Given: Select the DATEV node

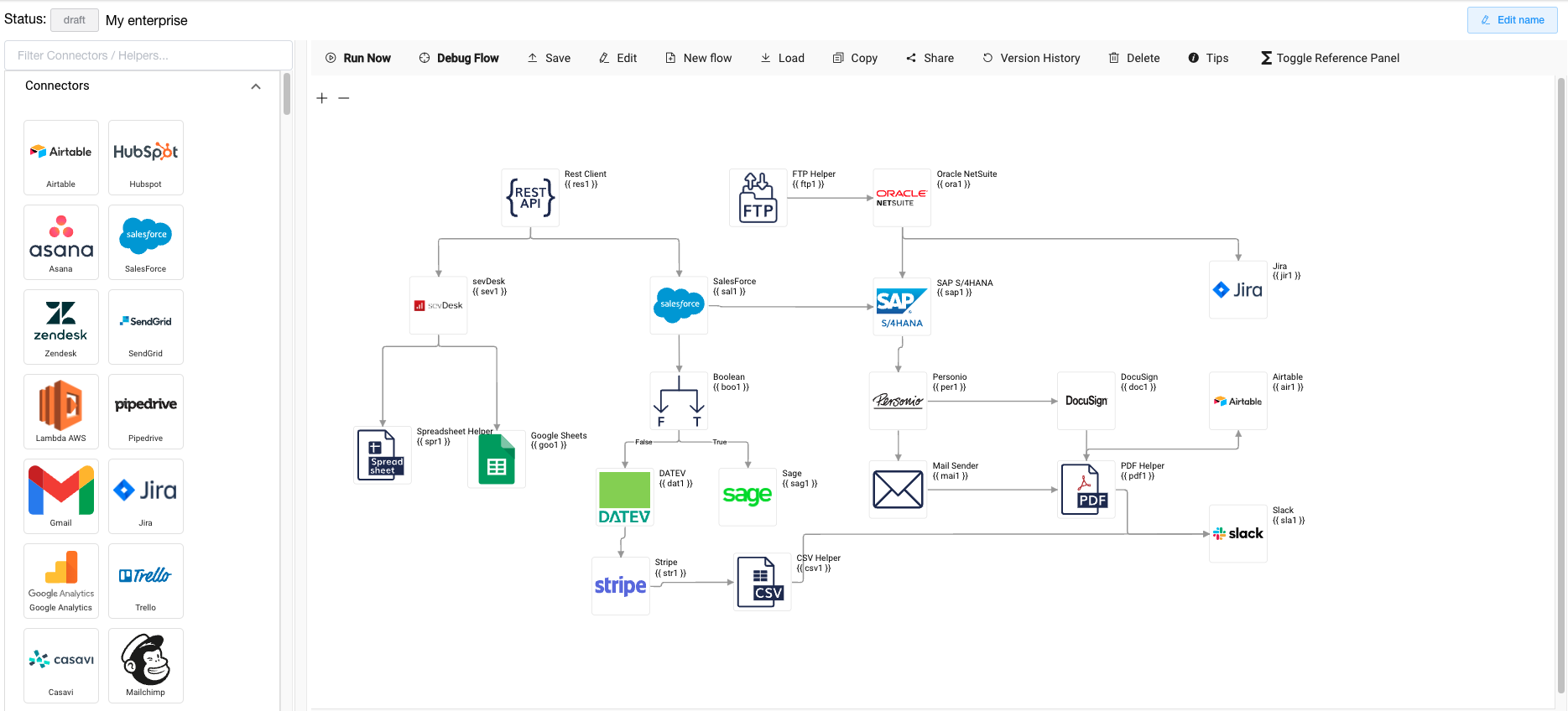Looking at the screenshot, I should pos(625,497).
